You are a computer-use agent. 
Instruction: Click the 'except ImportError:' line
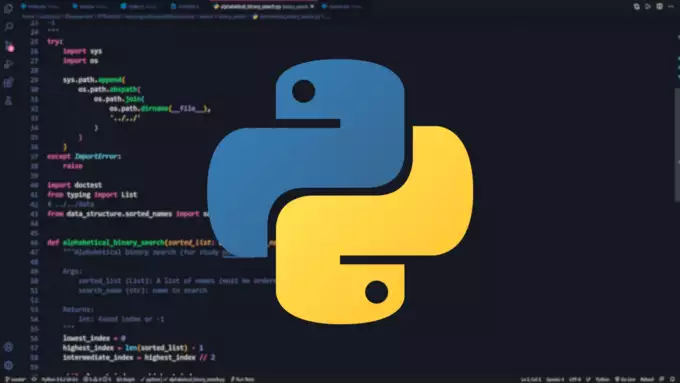84,156
